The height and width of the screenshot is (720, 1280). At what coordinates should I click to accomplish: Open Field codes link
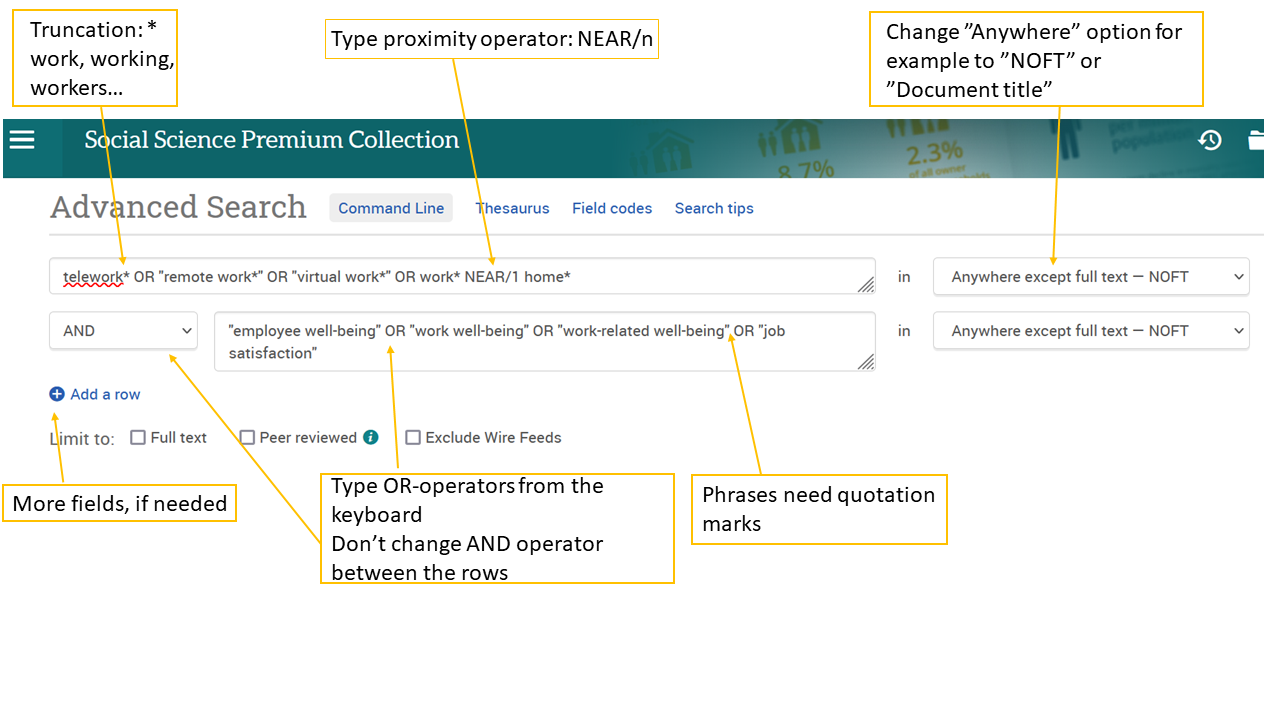click(612, 208)
